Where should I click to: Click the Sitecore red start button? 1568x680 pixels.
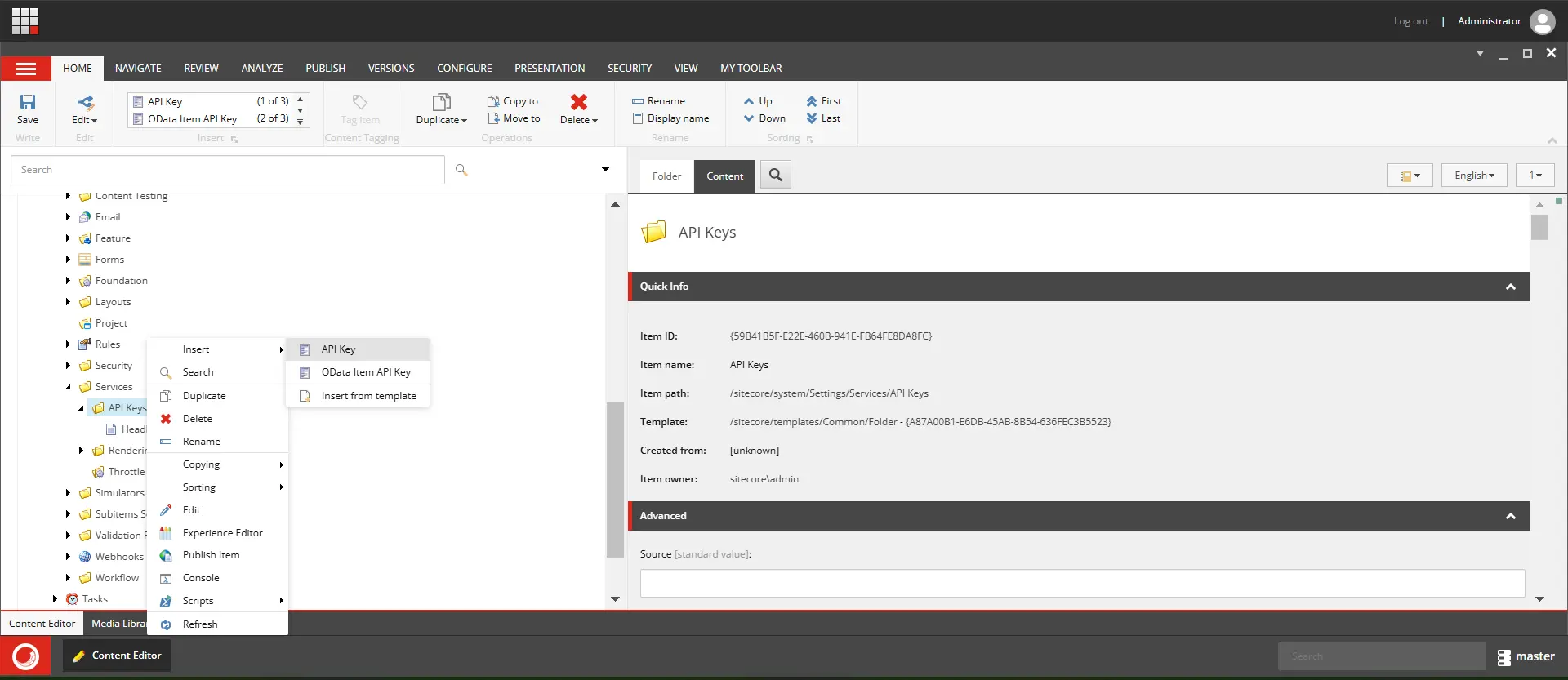tap(25, 656)
